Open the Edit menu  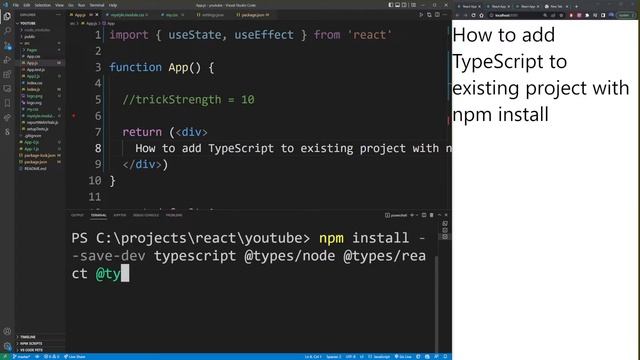(x=27, y=5)
